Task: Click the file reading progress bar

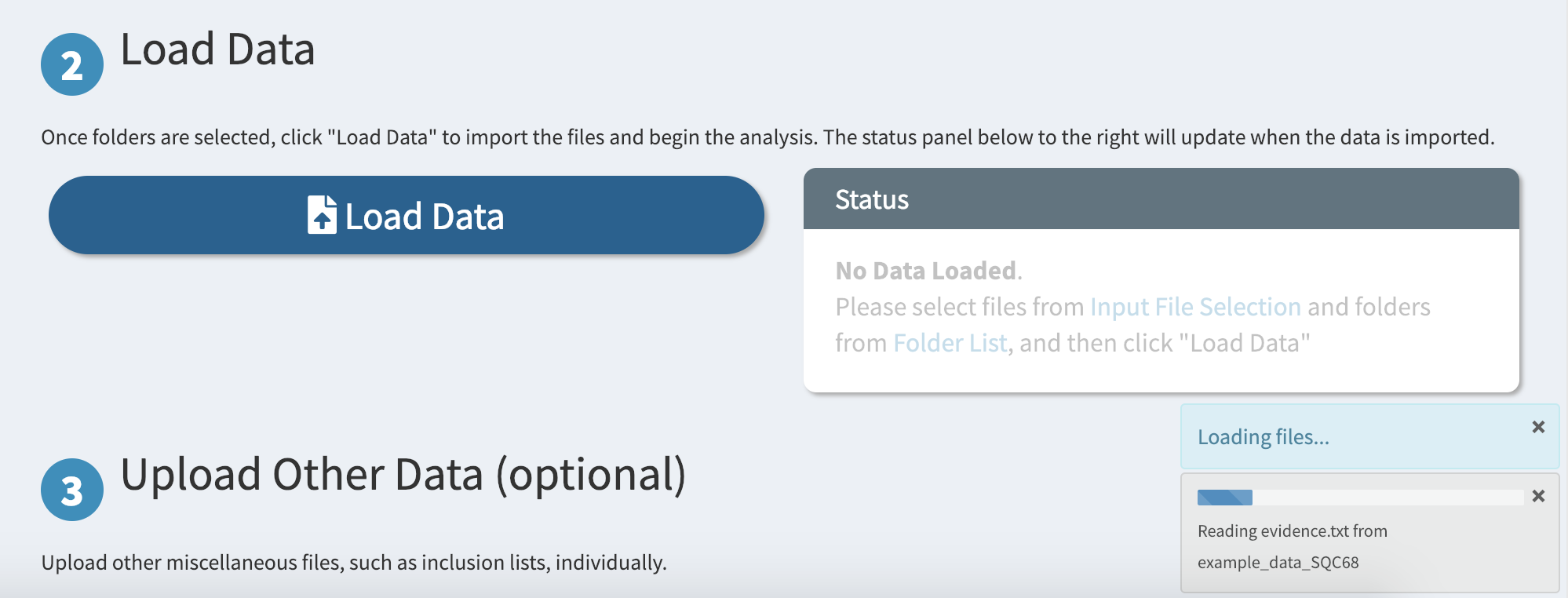Action: [1360, 498]
